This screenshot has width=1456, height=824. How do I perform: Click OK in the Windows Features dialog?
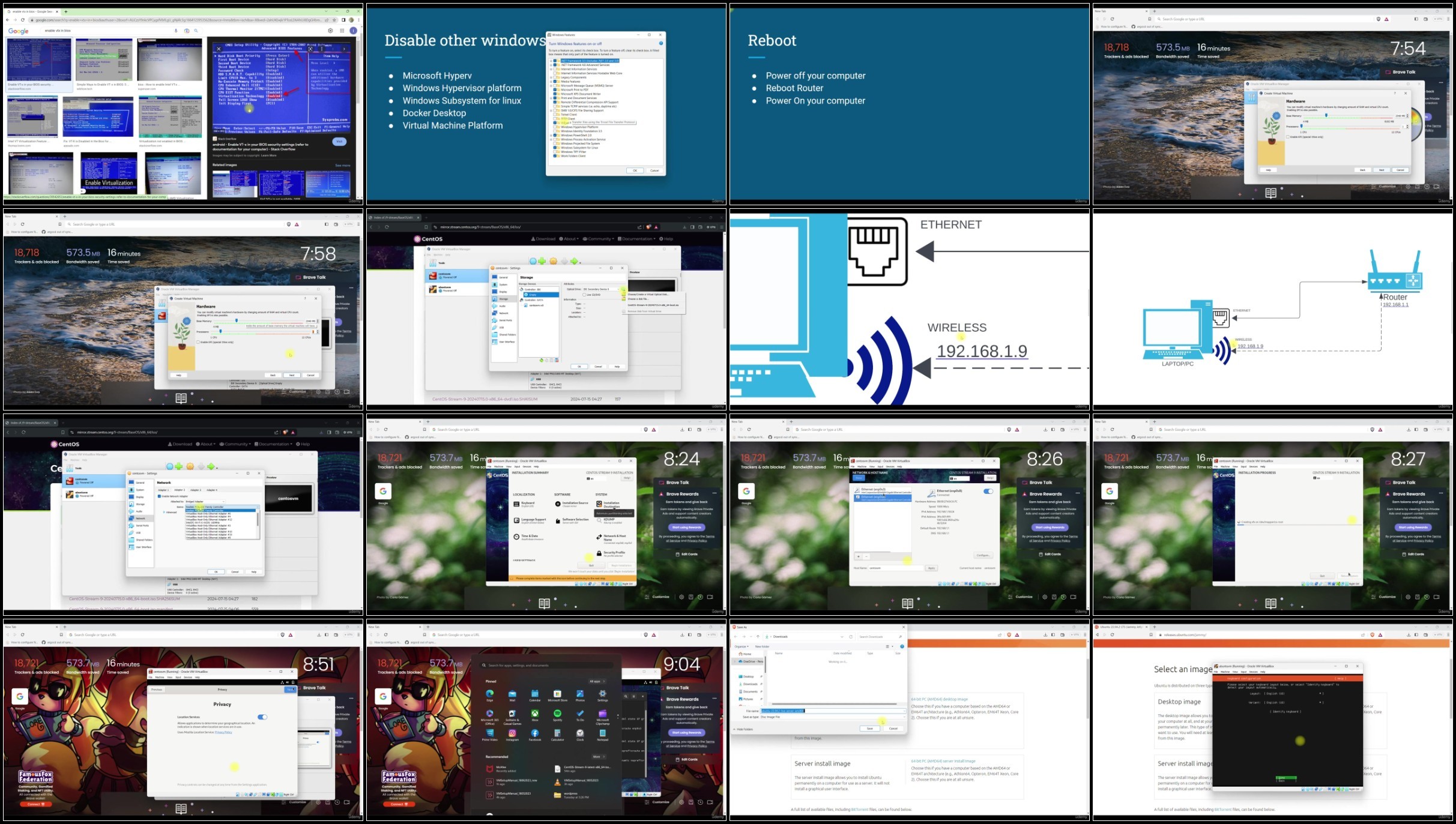(x=635, y=170)
